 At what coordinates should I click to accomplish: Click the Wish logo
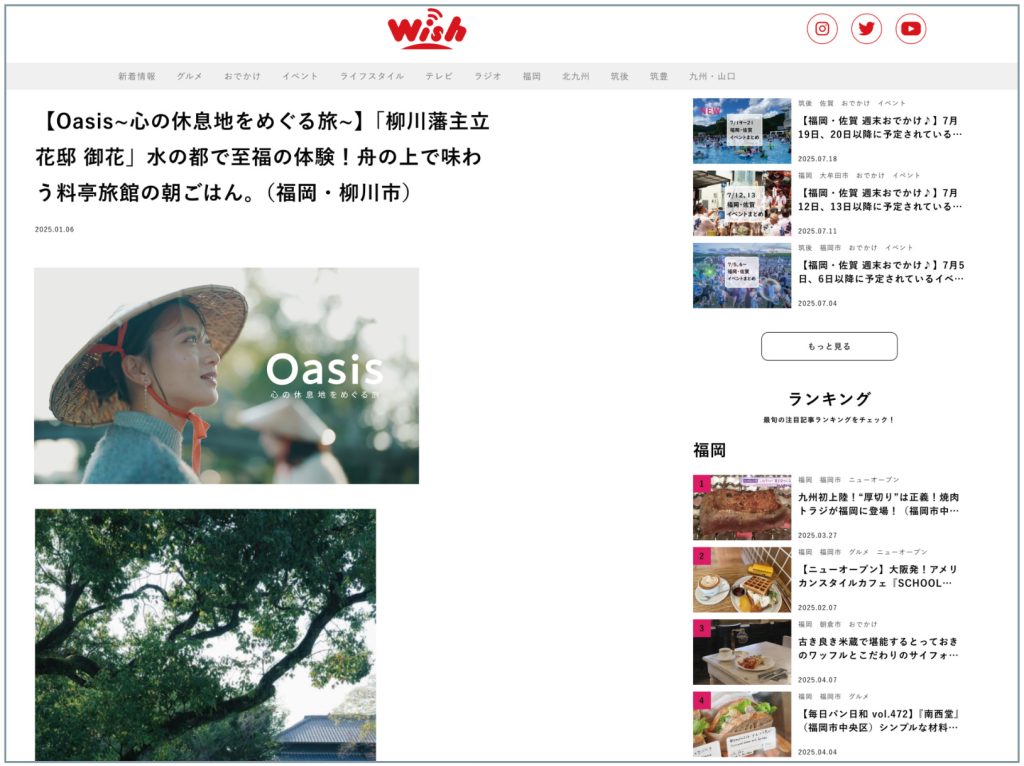[427, 29]
